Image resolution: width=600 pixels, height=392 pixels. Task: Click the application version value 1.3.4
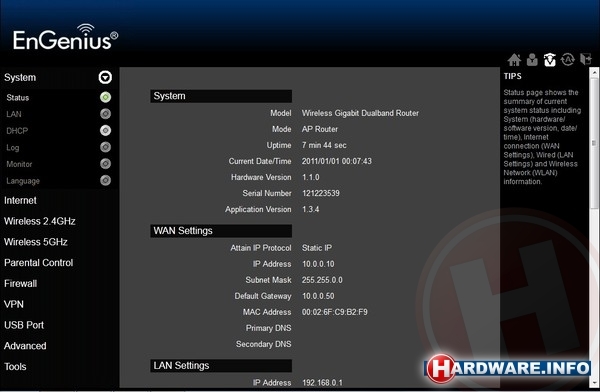[x=311, y=209]
